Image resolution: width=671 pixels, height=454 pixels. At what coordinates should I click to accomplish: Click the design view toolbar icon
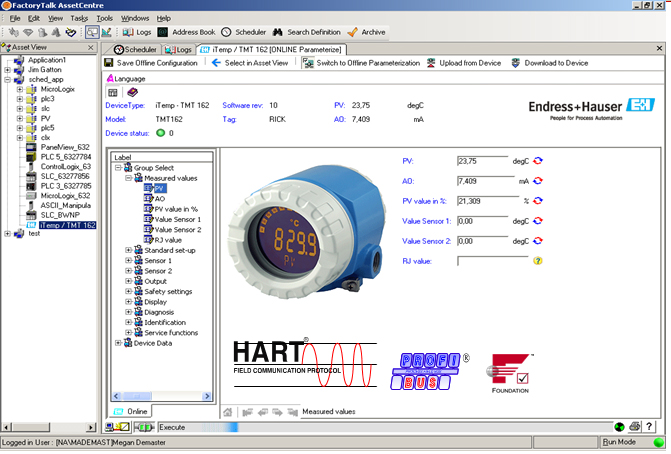(92, 32)
